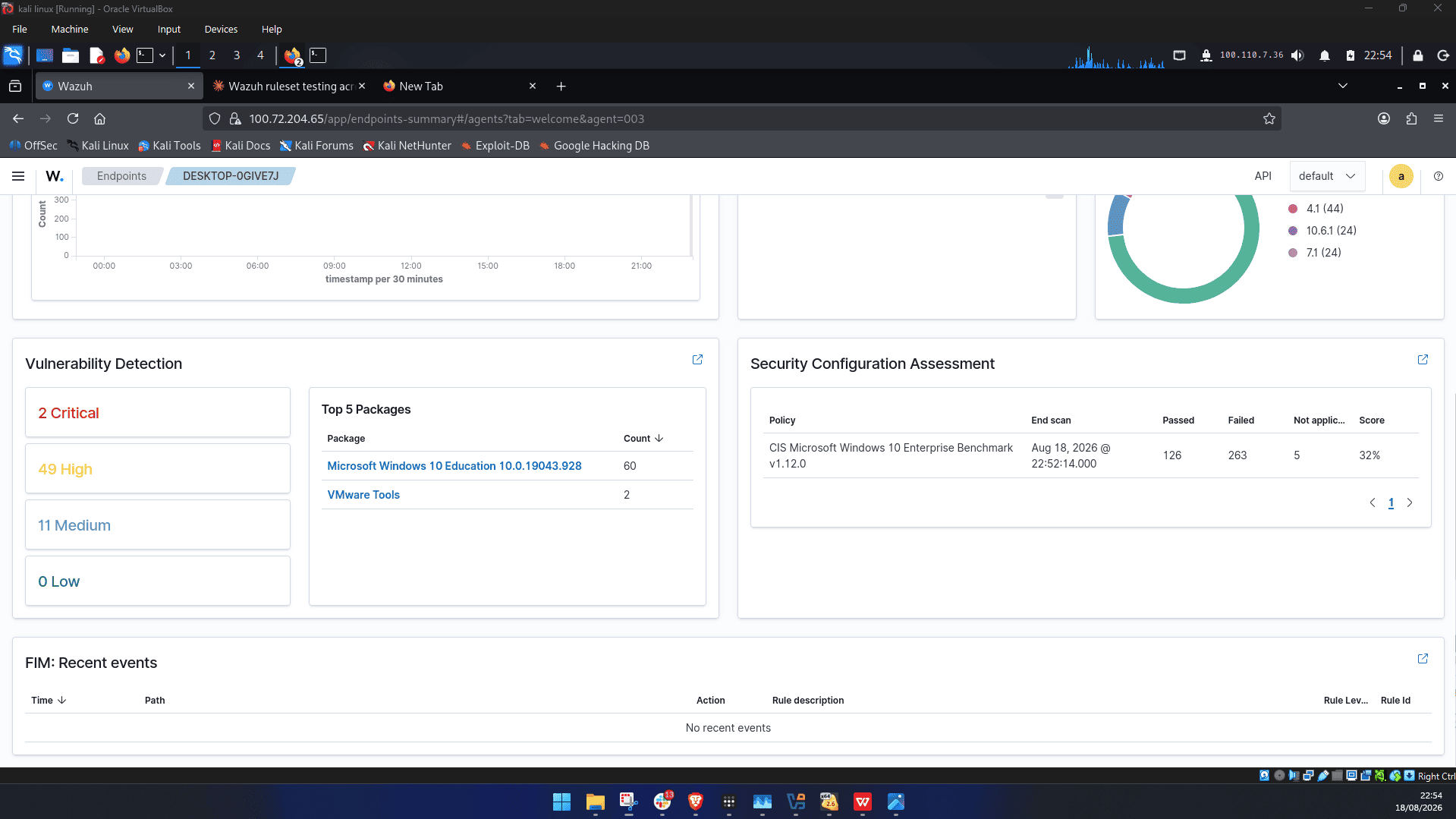Switch to the Wazuh ruleset testing tab
The width and height of the screenshot is (1456, 819).
tap(290, 87)
